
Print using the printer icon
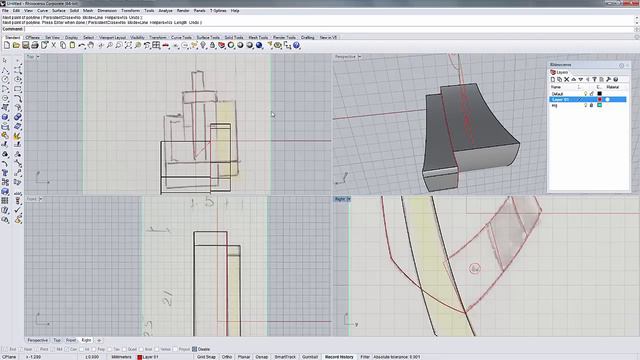point(35,45)
